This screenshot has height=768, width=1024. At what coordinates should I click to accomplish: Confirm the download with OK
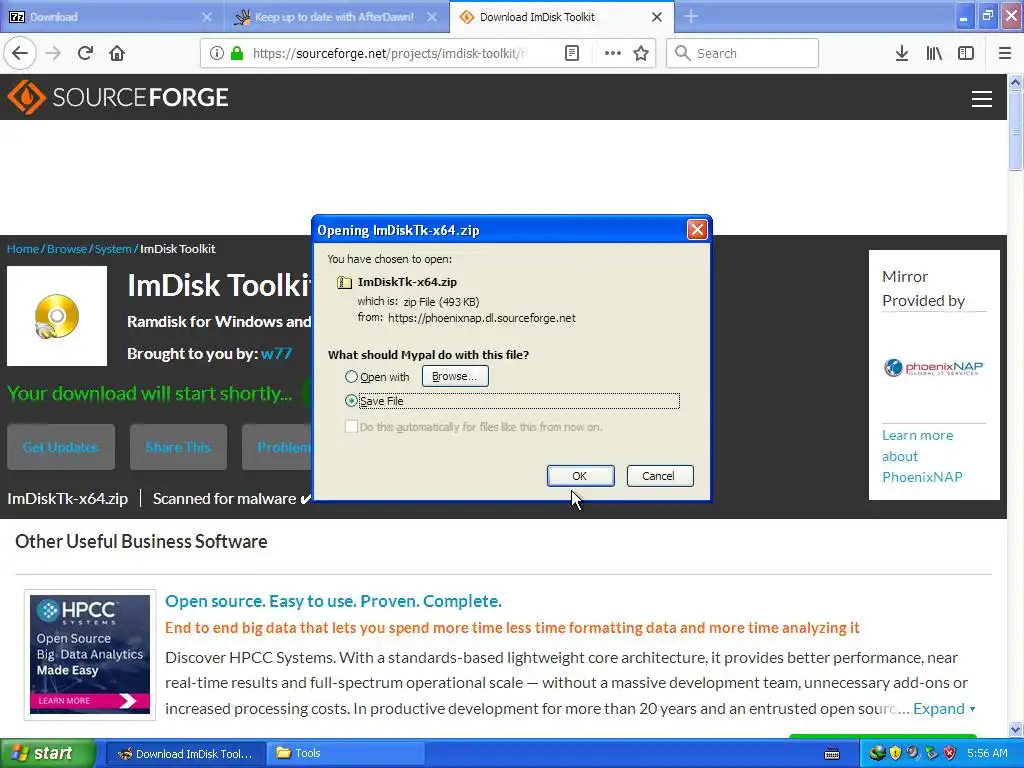(580, 476)
